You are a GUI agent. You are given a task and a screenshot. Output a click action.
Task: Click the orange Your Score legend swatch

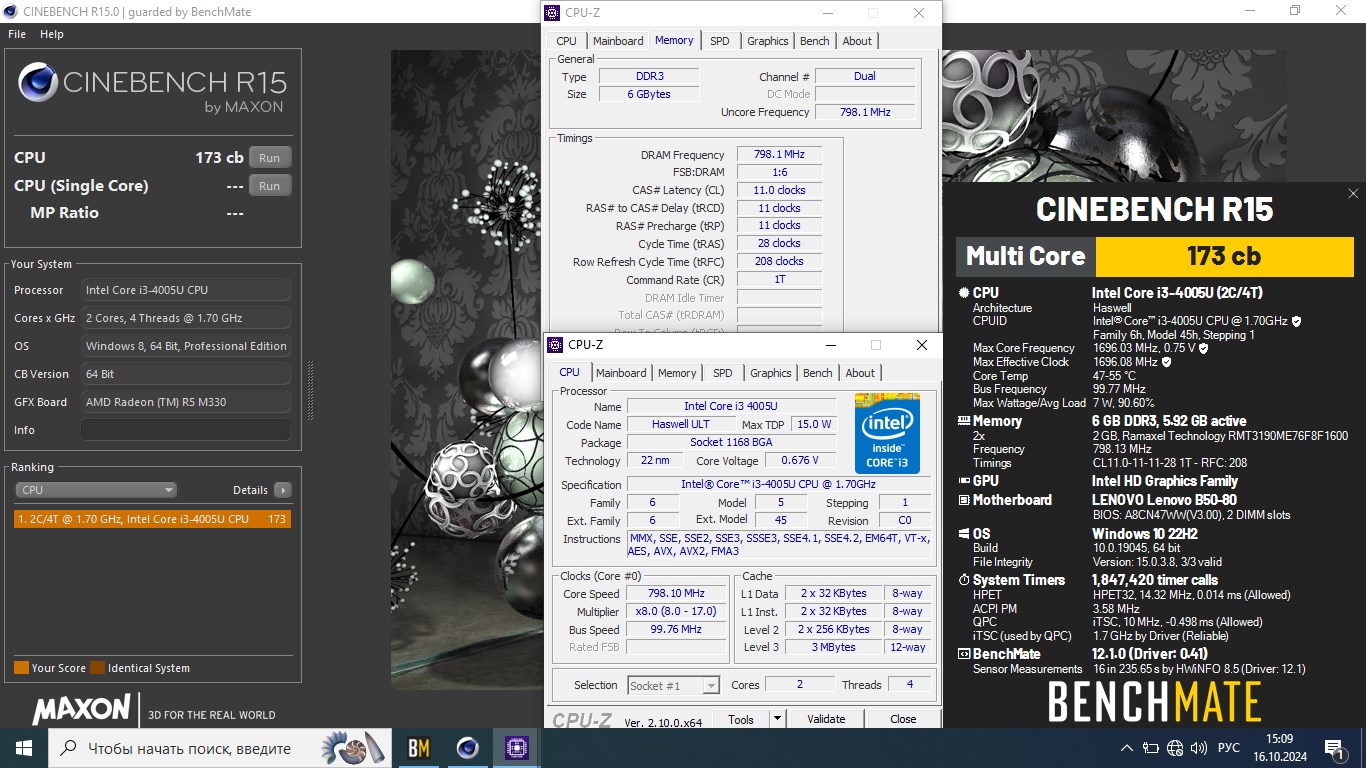tap(21, 668)
